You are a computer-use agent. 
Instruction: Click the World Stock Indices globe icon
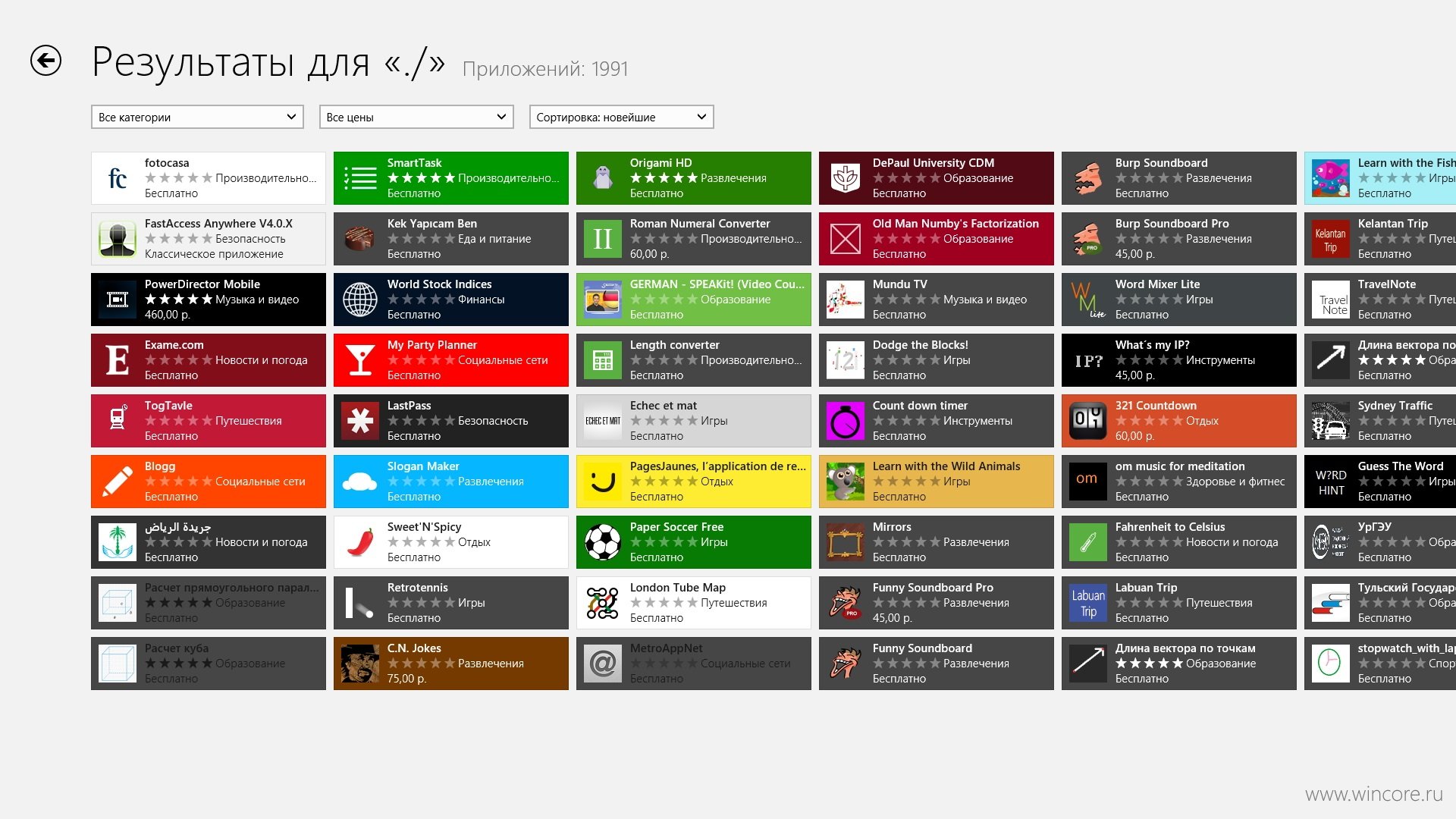click(x=360, y=300)
